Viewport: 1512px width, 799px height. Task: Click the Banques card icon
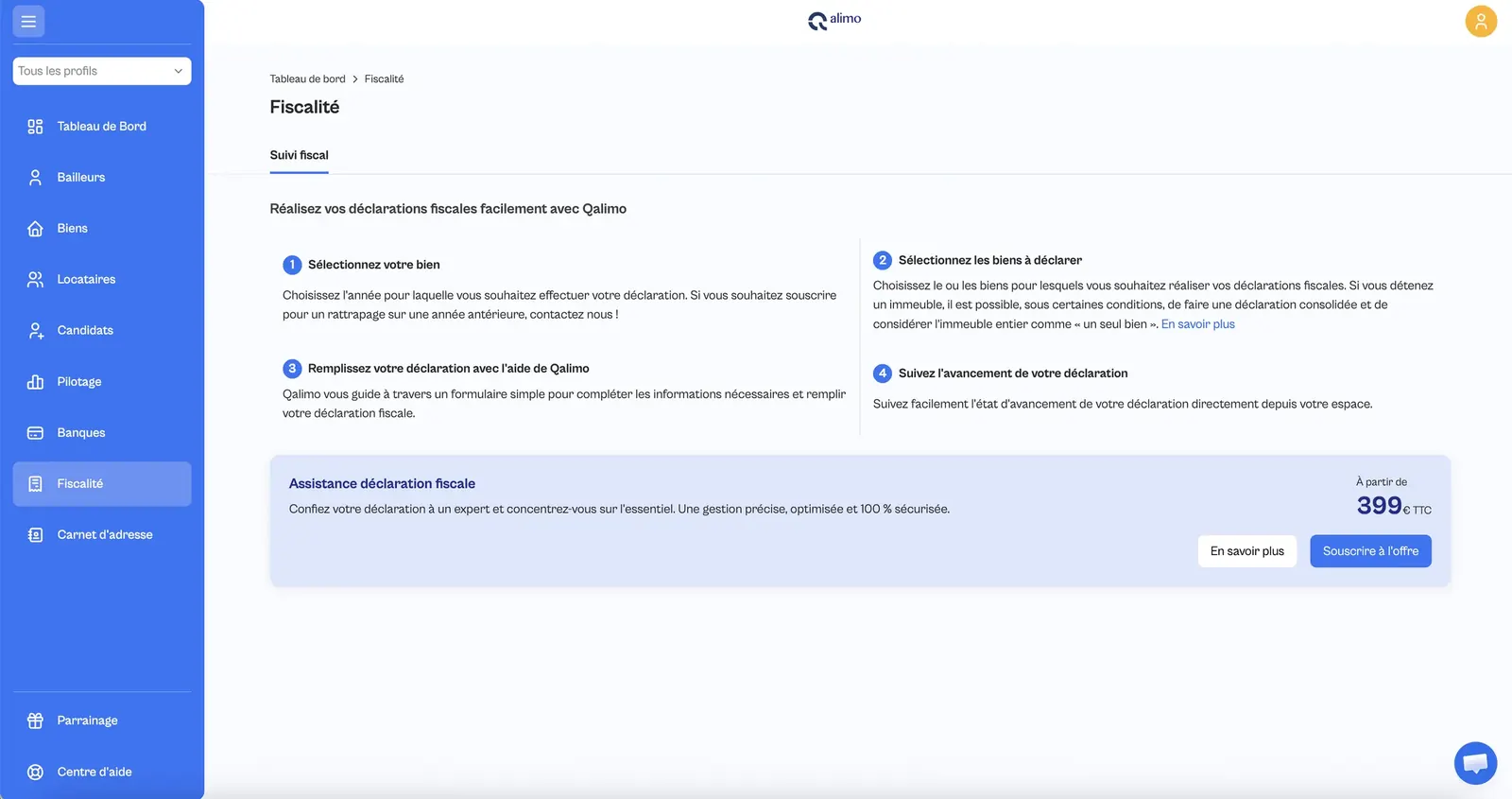tap(35, 433)
